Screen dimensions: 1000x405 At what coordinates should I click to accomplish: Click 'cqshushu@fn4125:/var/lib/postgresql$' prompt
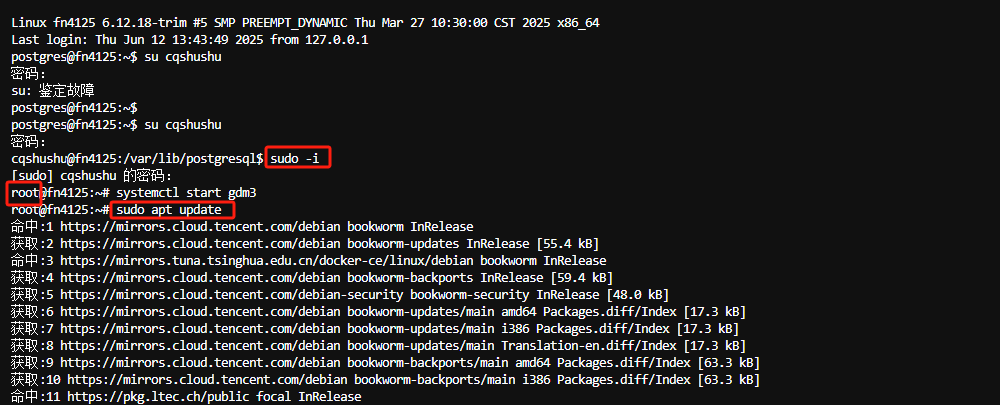tap(137, 159)
